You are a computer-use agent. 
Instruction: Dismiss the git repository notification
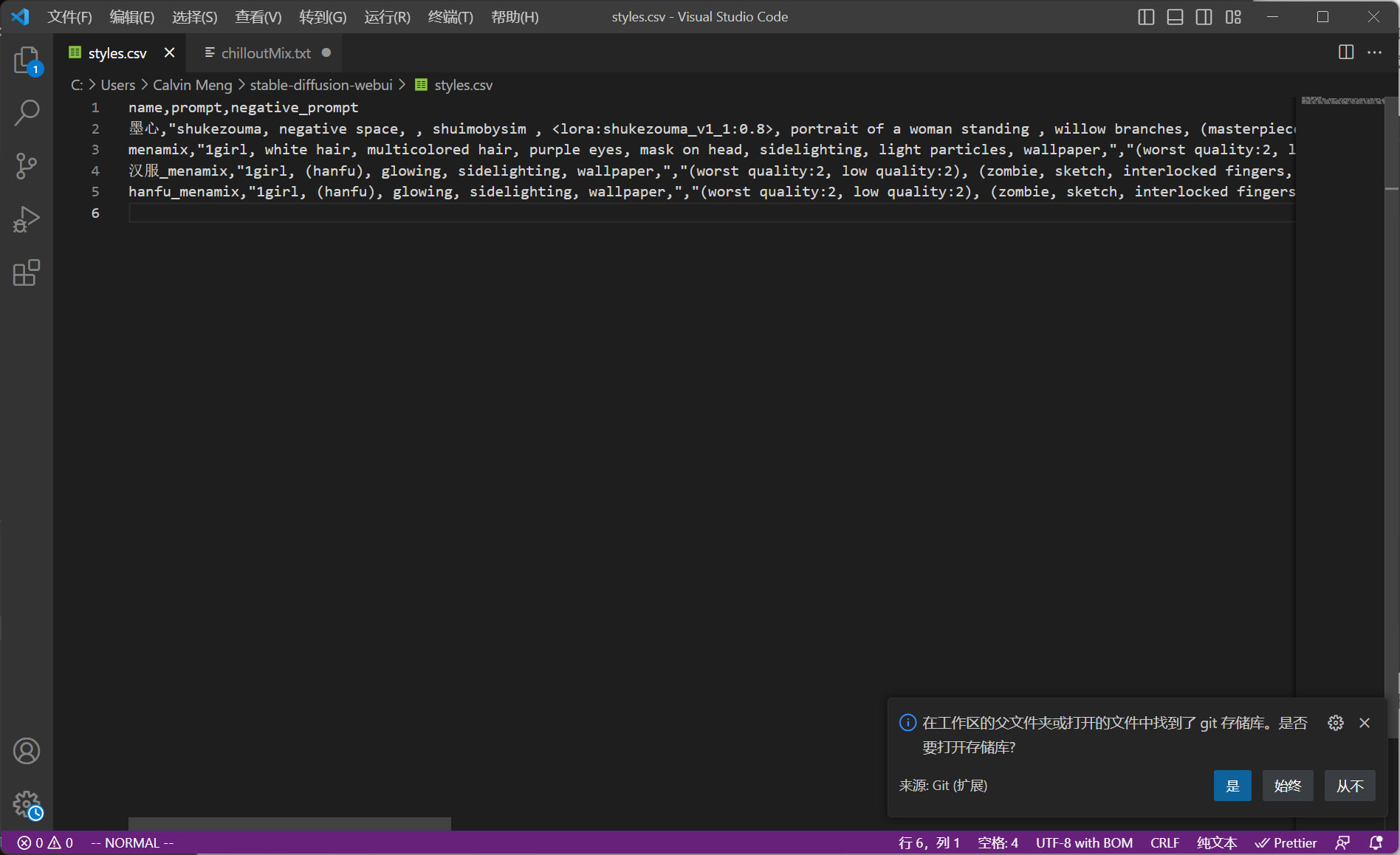tap(1365, 723)
